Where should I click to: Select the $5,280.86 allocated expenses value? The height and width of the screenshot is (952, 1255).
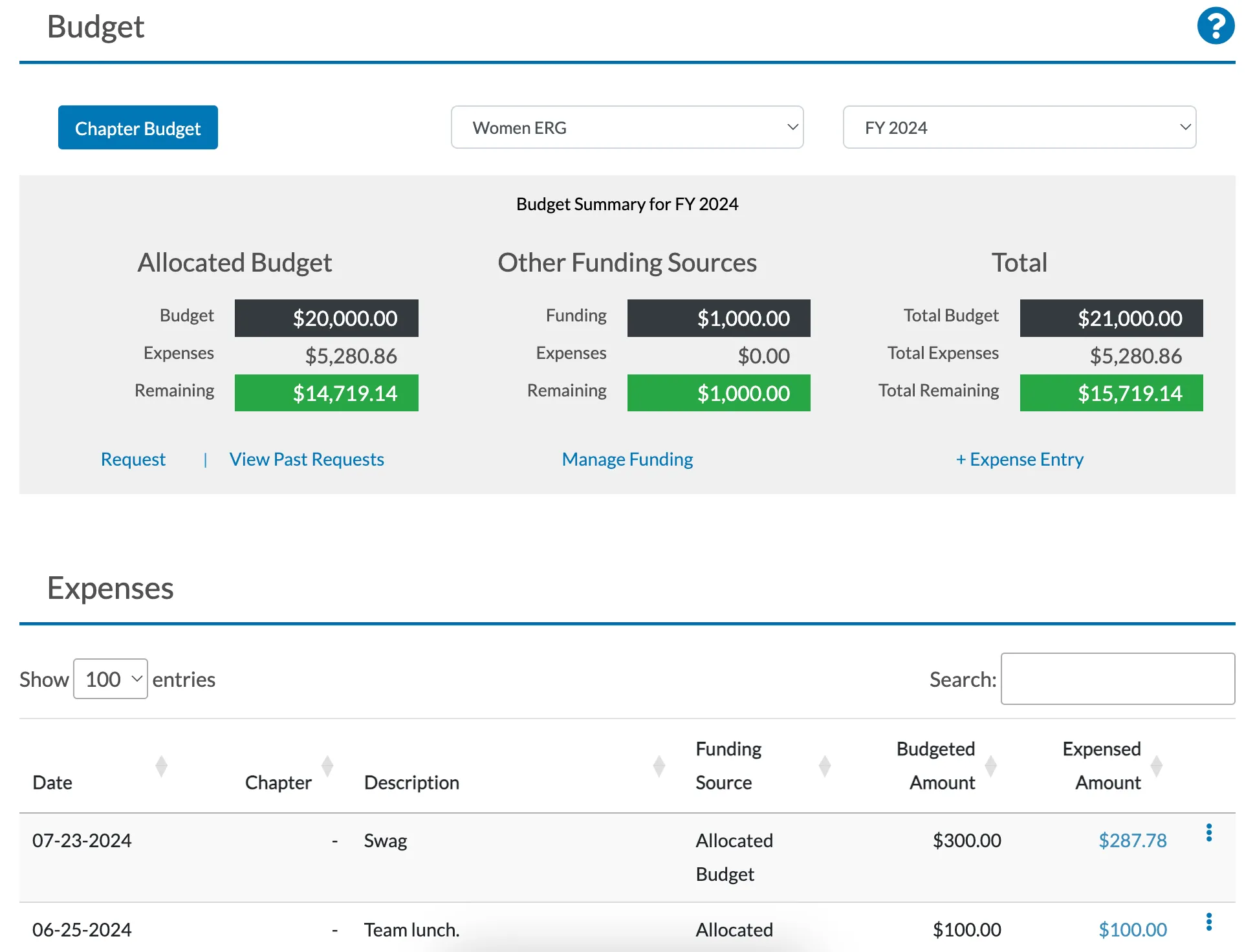point(351,356)
